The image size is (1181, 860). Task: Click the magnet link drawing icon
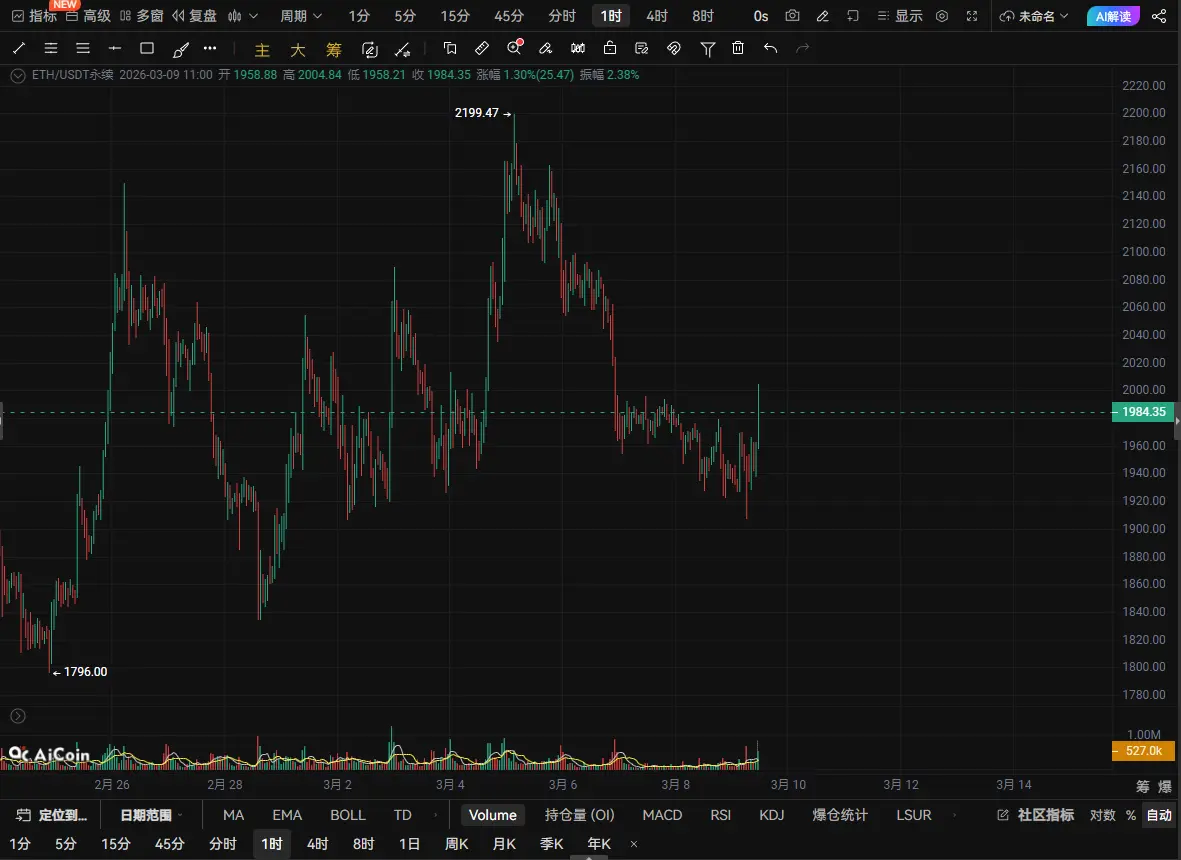(674, 48)
